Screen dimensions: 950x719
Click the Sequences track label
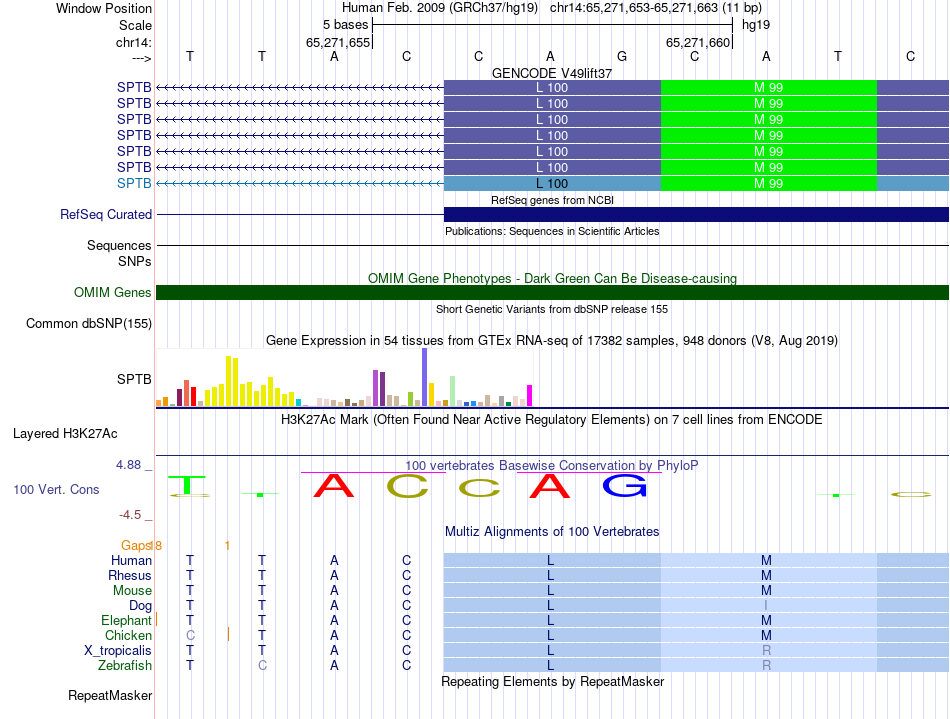pyautogui.click(x=119, y=245)
